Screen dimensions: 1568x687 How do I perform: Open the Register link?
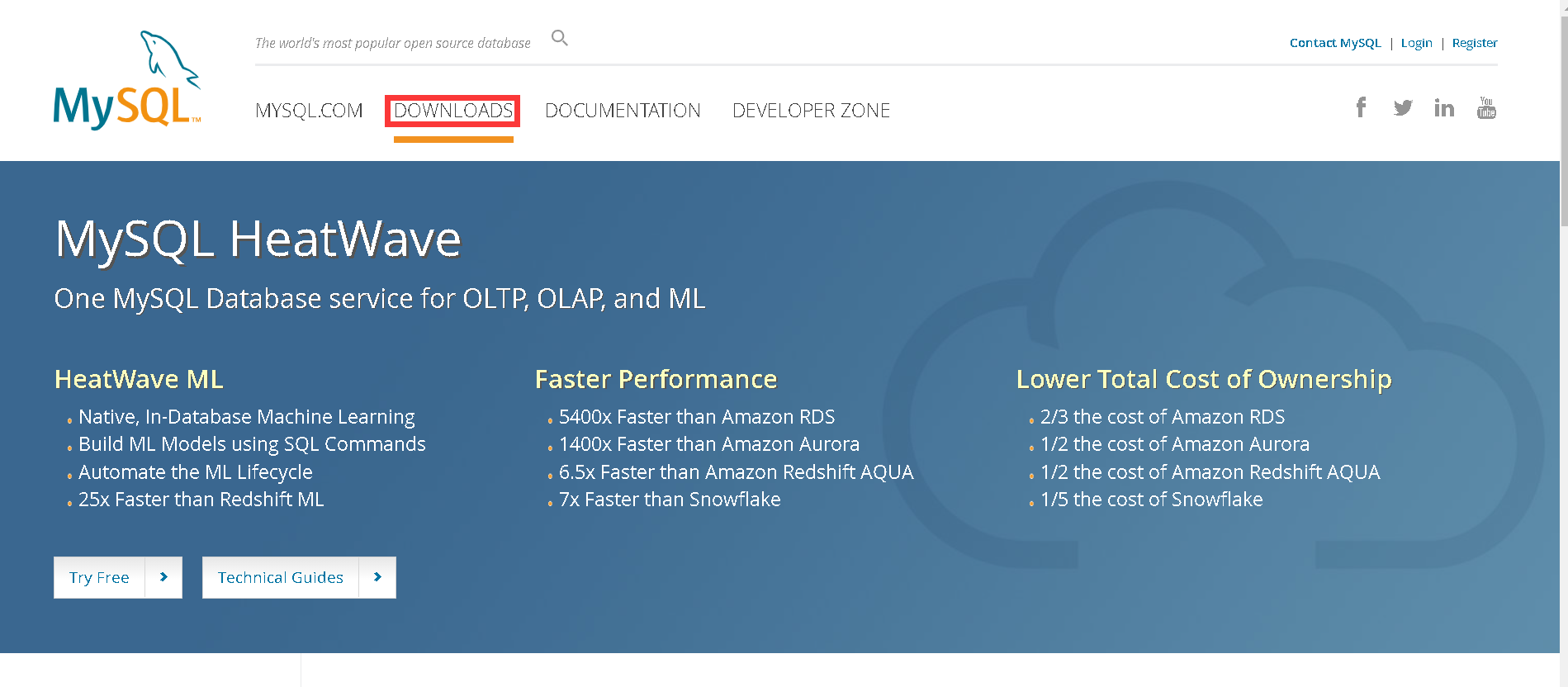coord(1474,43)
